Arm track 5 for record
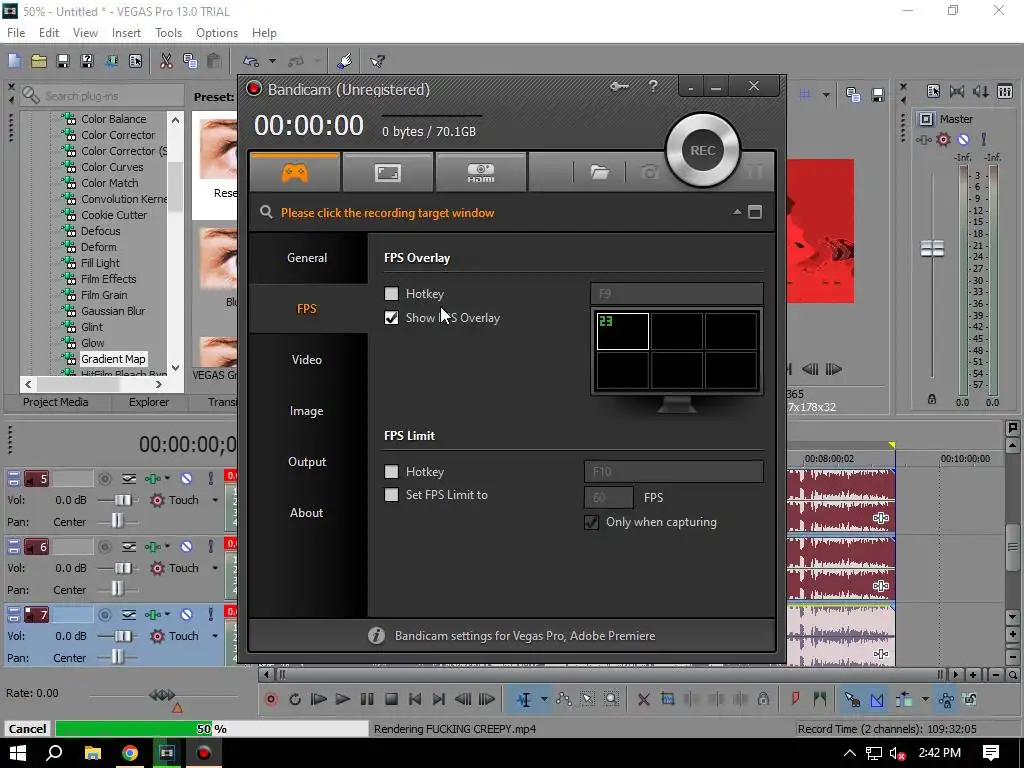 point(104,479)
